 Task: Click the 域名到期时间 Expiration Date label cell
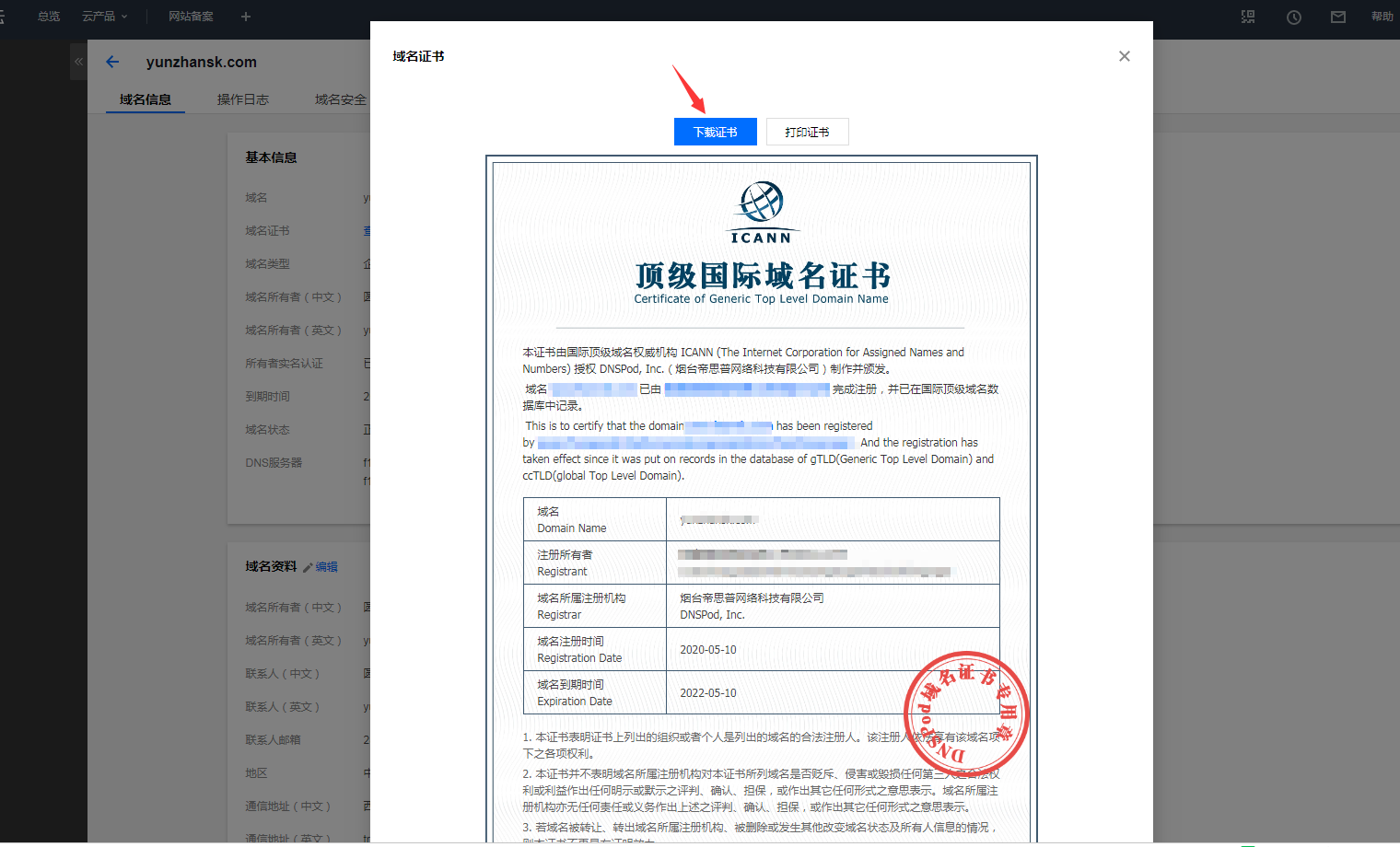coord(595,692)
